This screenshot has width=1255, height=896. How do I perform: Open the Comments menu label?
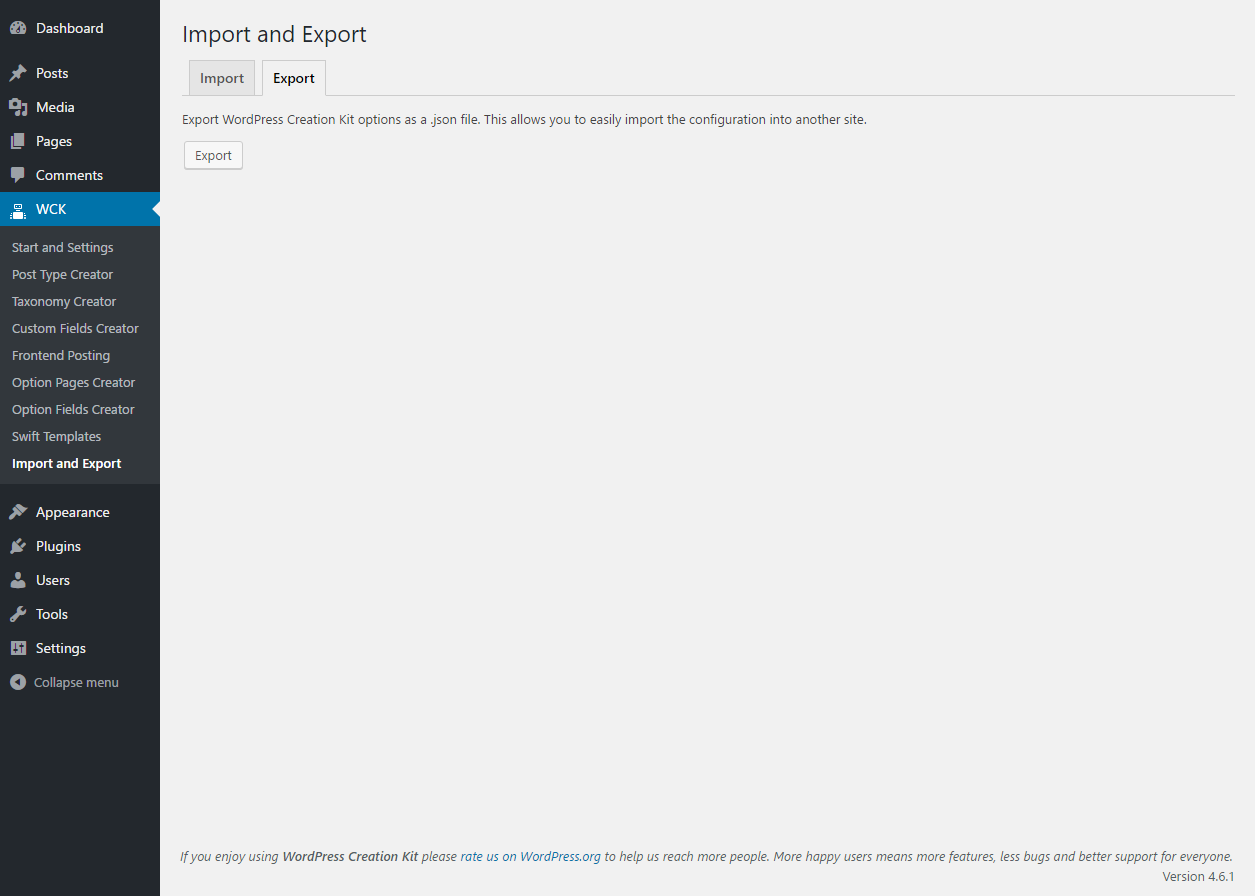pyautogui.click(x=69, y=175)
